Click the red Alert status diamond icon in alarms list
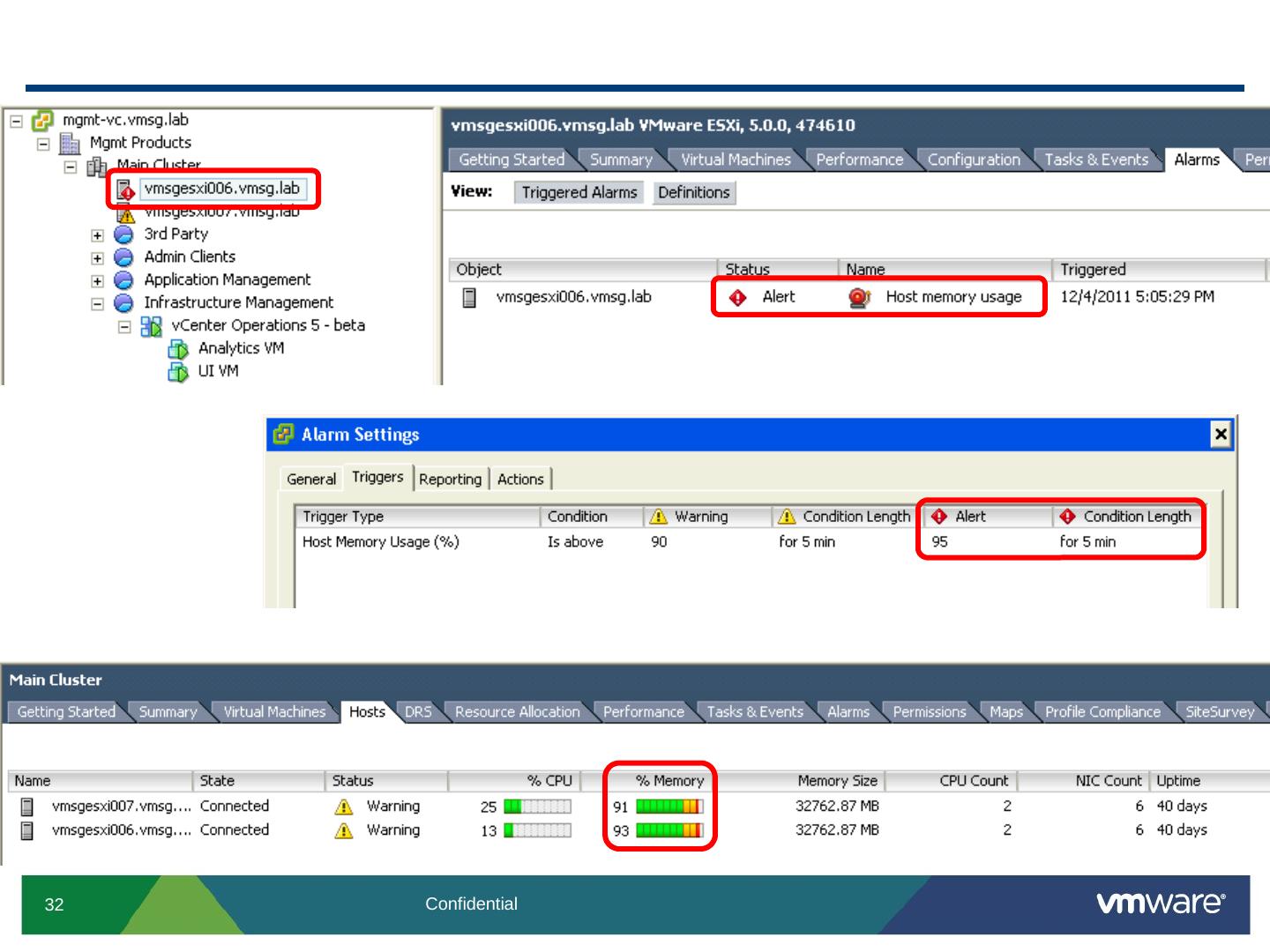The width and height of the screenshot is (1270, 952). 738,298
